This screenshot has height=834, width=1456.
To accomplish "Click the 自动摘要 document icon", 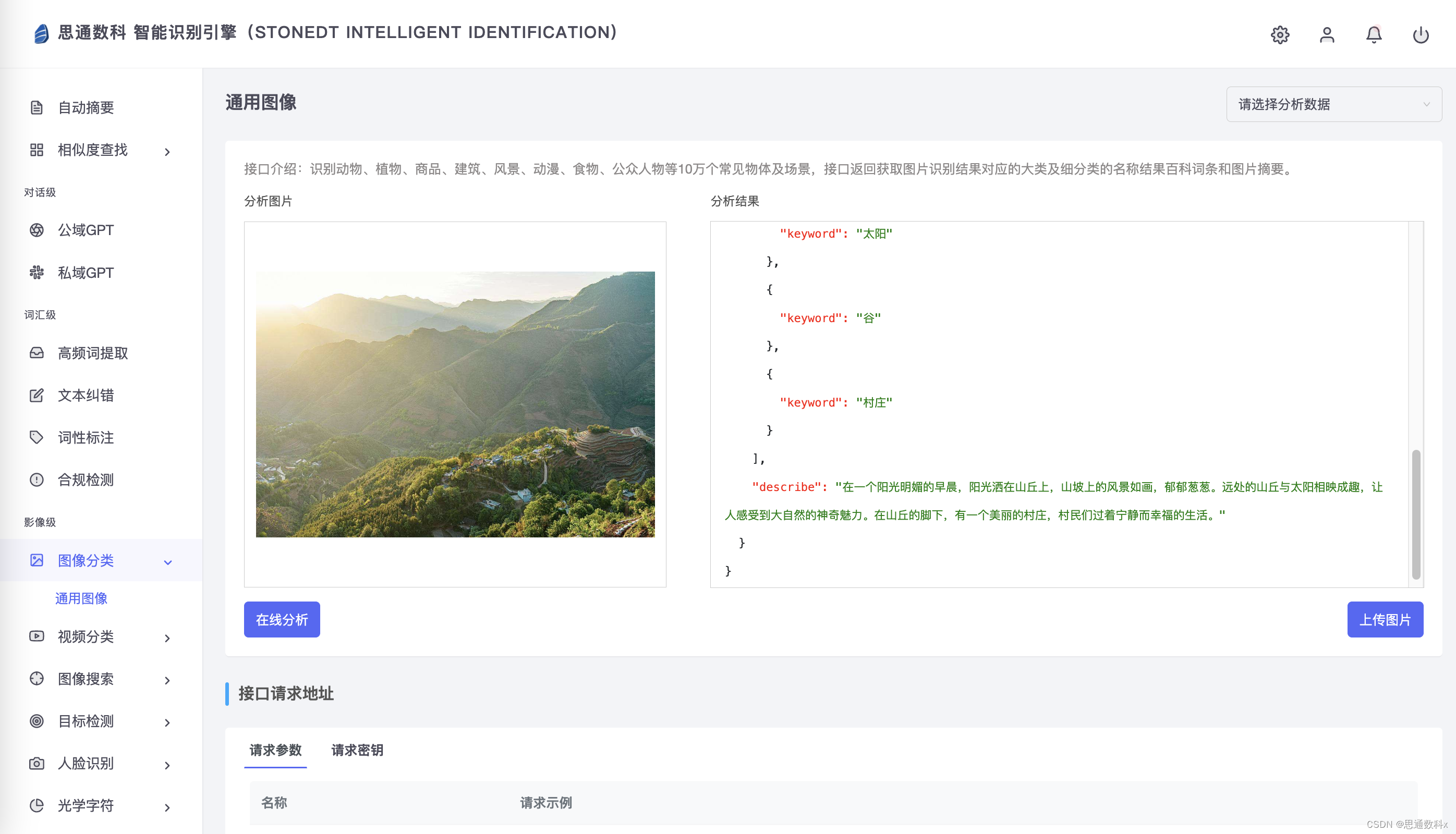I will pyautogui.click(x=37, y=108).
